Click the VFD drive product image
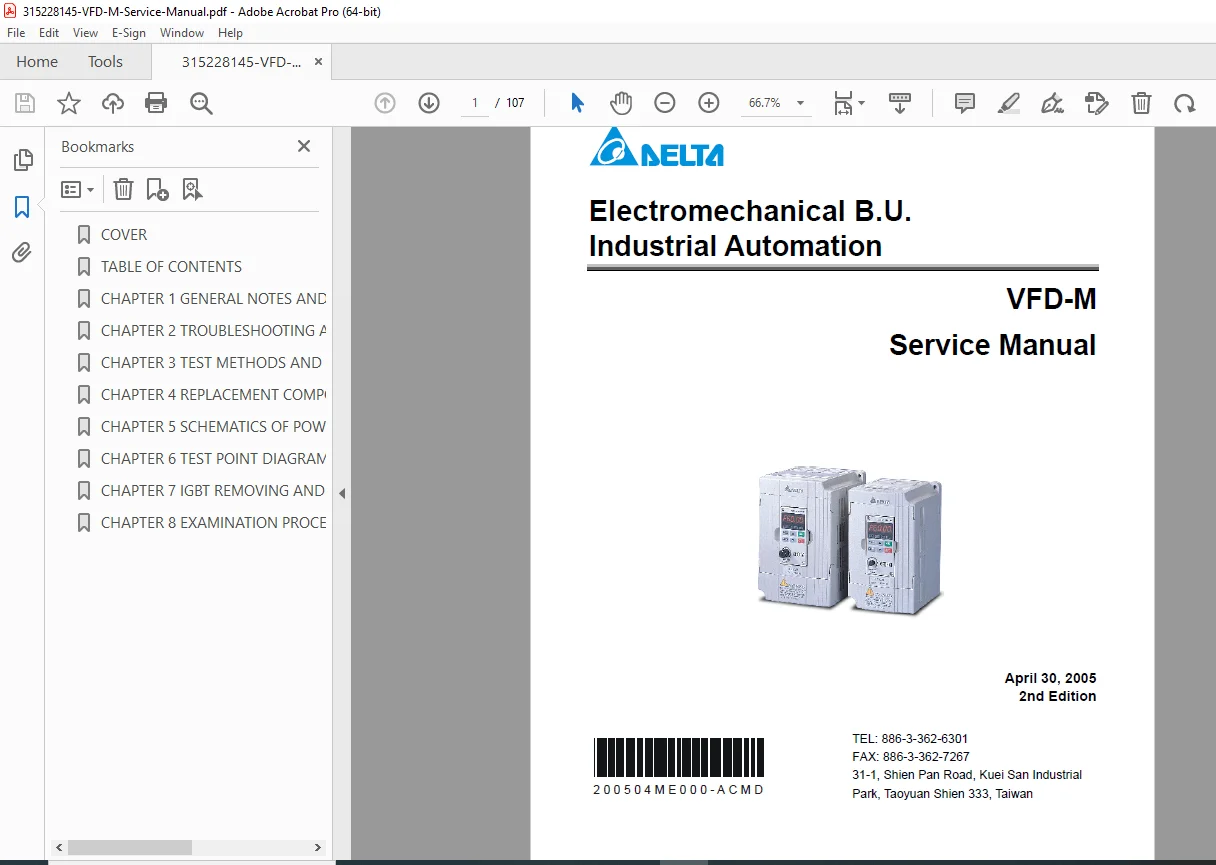 [x=850, y=541]
